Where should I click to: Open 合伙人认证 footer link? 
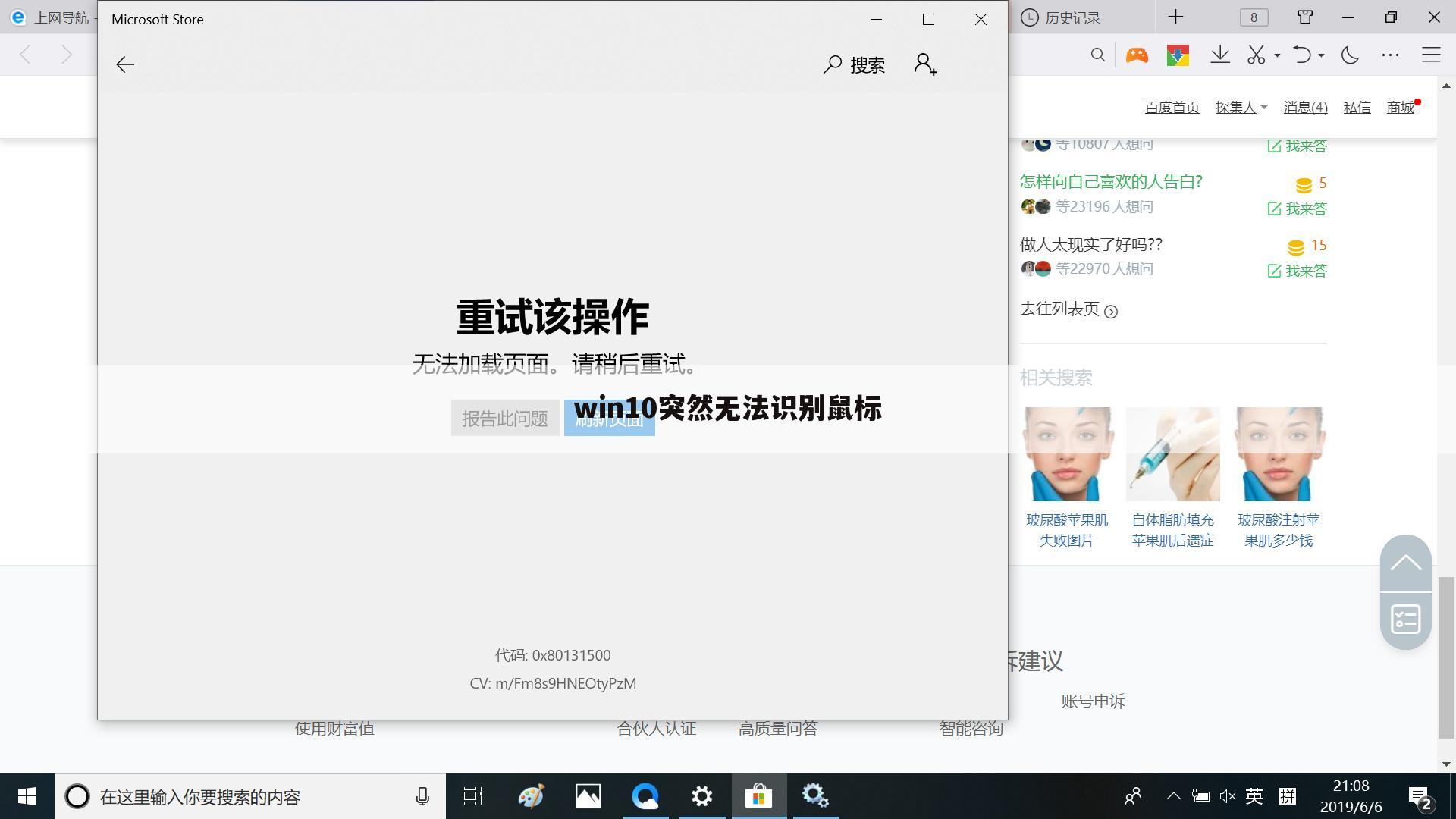pos(656,729)
